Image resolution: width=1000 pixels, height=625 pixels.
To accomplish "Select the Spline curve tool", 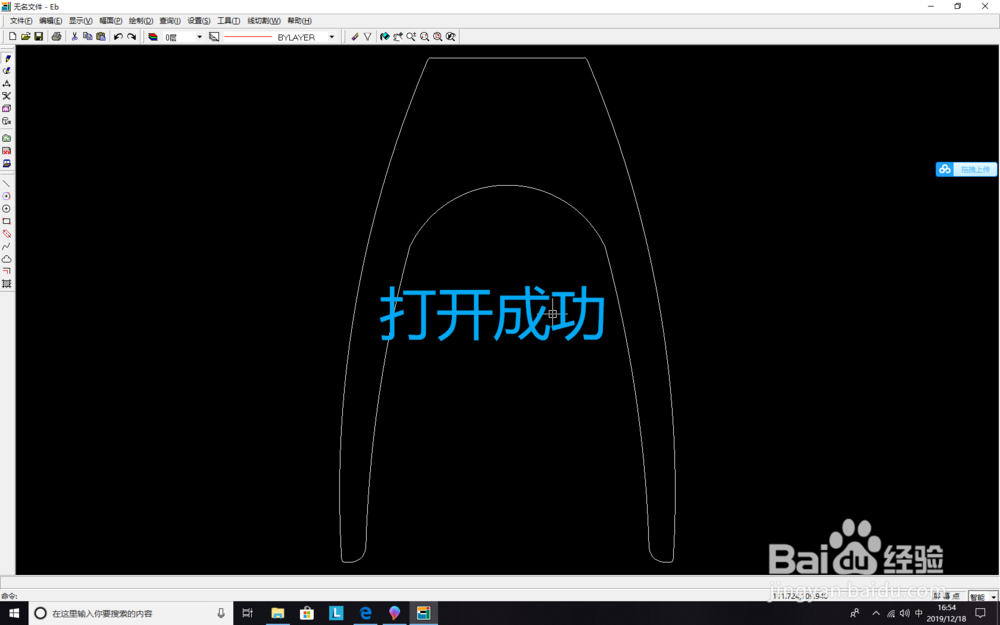I will click(x=6, y=246).
